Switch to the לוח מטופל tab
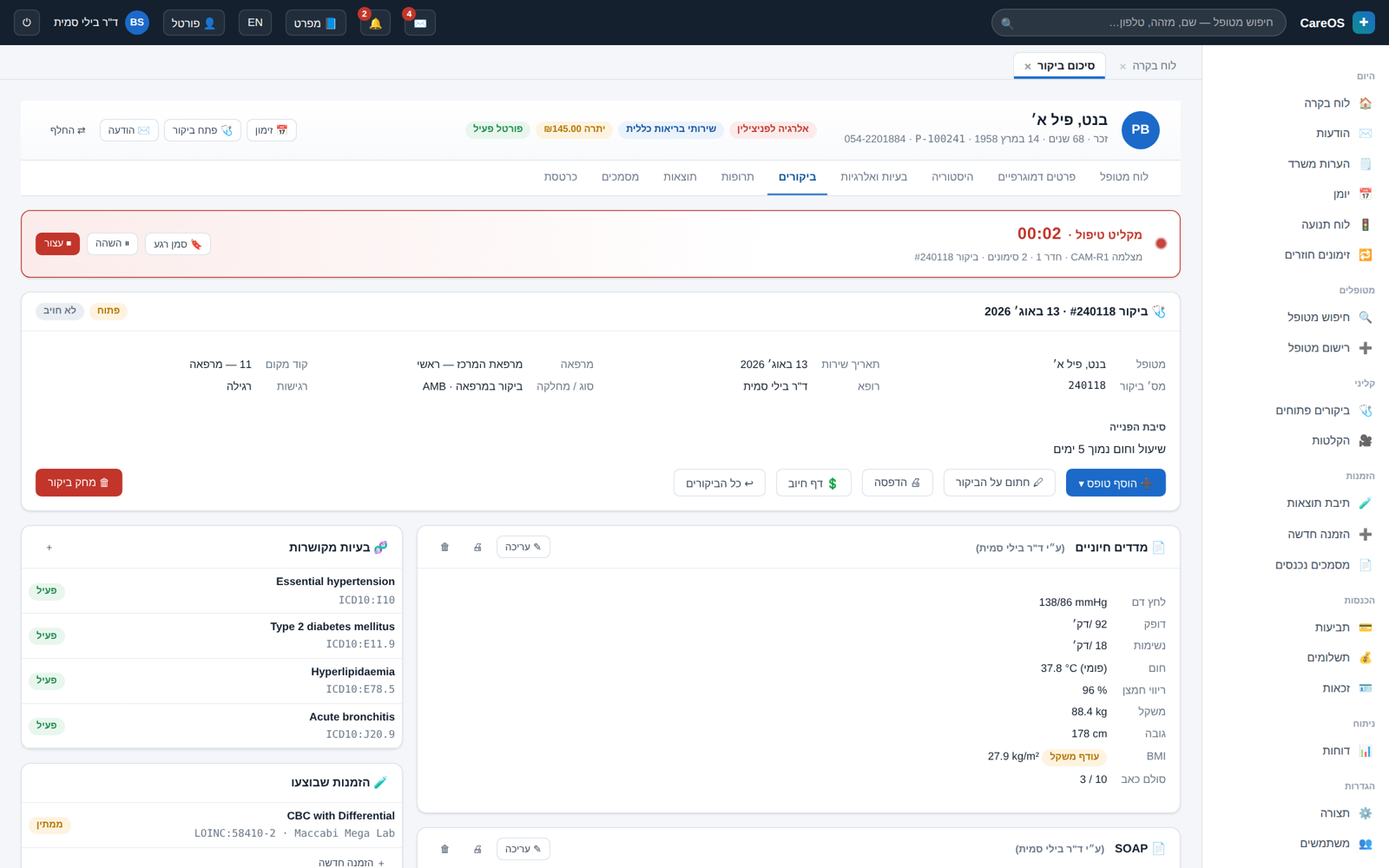The height and width of the screenshot is (868, 1389). pos(1123,177)
